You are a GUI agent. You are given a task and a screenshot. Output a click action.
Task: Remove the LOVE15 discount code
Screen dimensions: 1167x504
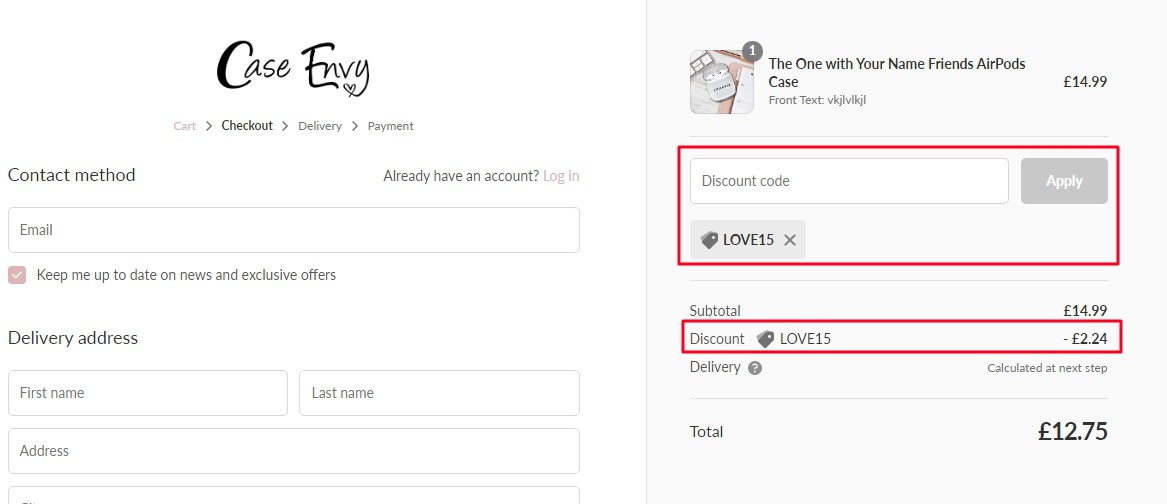pos(790,240)
